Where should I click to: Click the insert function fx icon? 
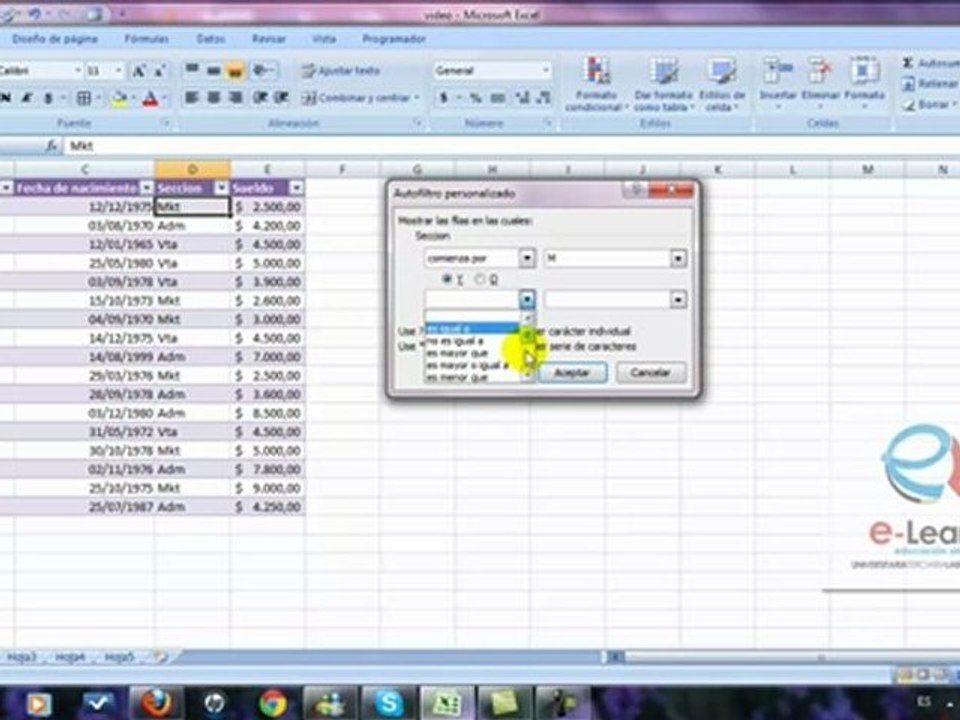coord(51,146)
